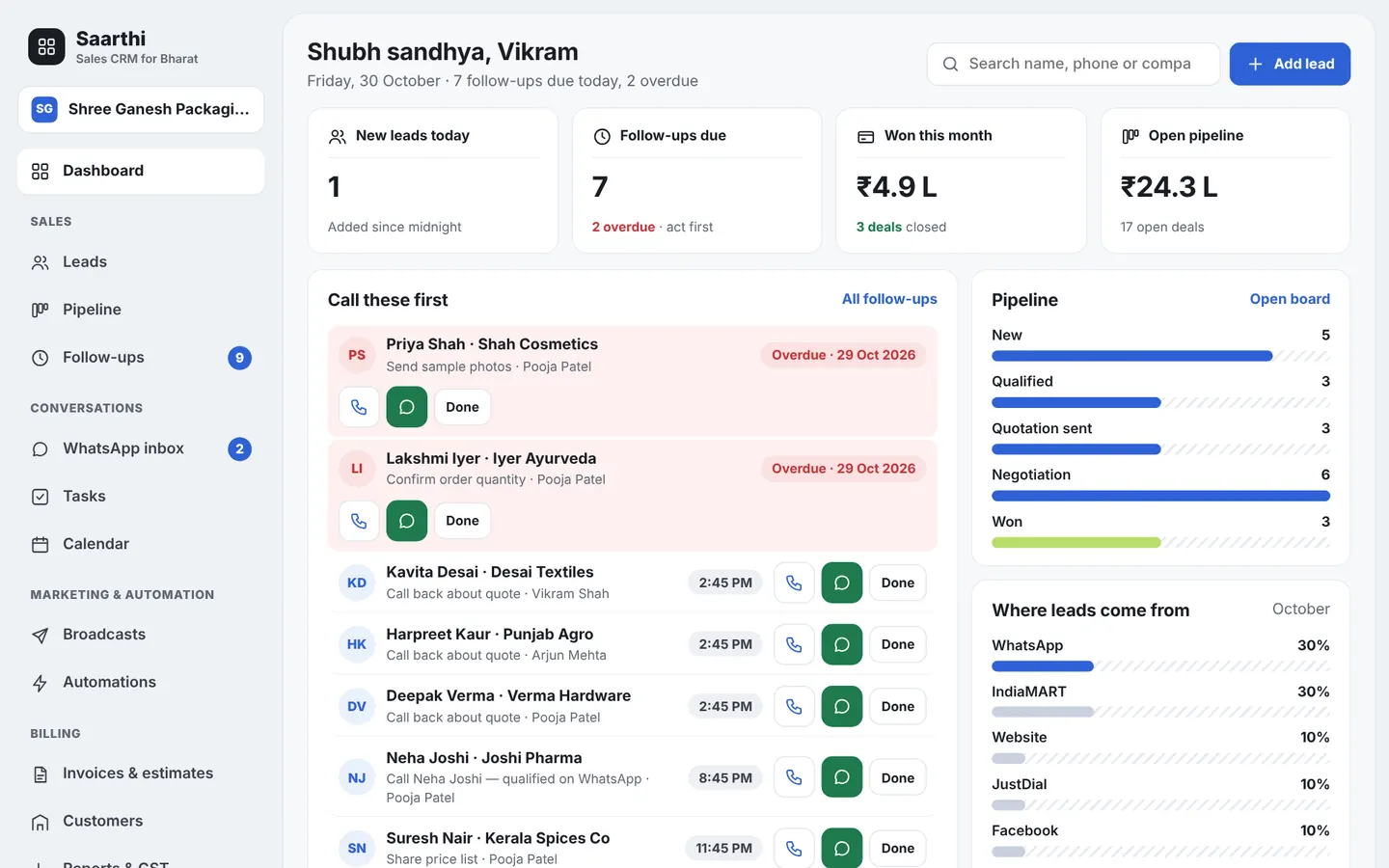Open the WhatsApp inbox
The image size is (1389, 868).
click(x=141, y=448)
